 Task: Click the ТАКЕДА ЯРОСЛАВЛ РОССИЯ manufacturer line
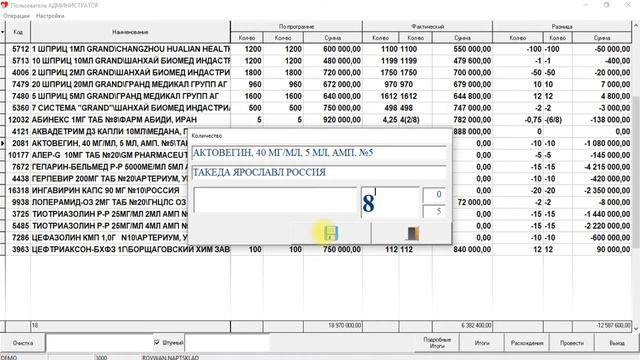(x=319, y=172)
